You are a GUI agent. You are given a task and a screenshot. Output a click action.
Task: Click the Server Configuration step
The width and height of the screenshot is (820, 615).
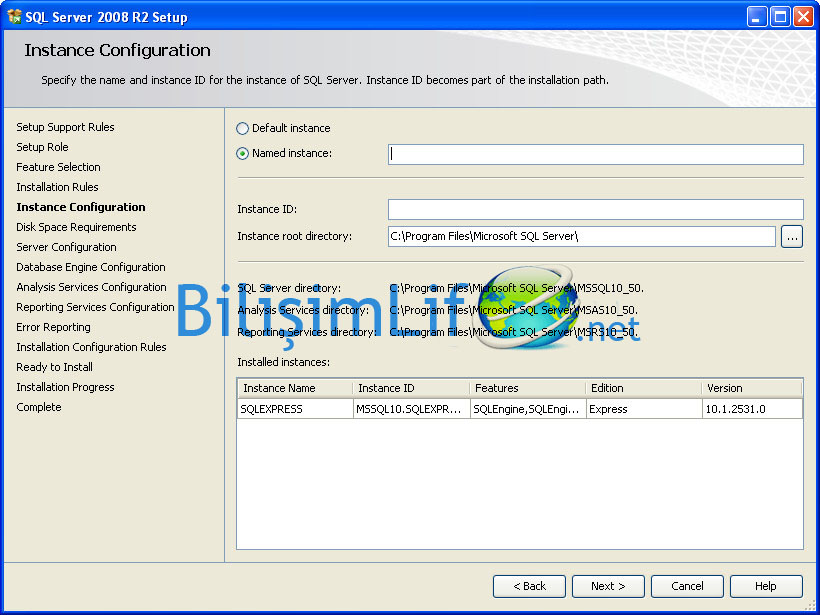[x=66, y=247]
